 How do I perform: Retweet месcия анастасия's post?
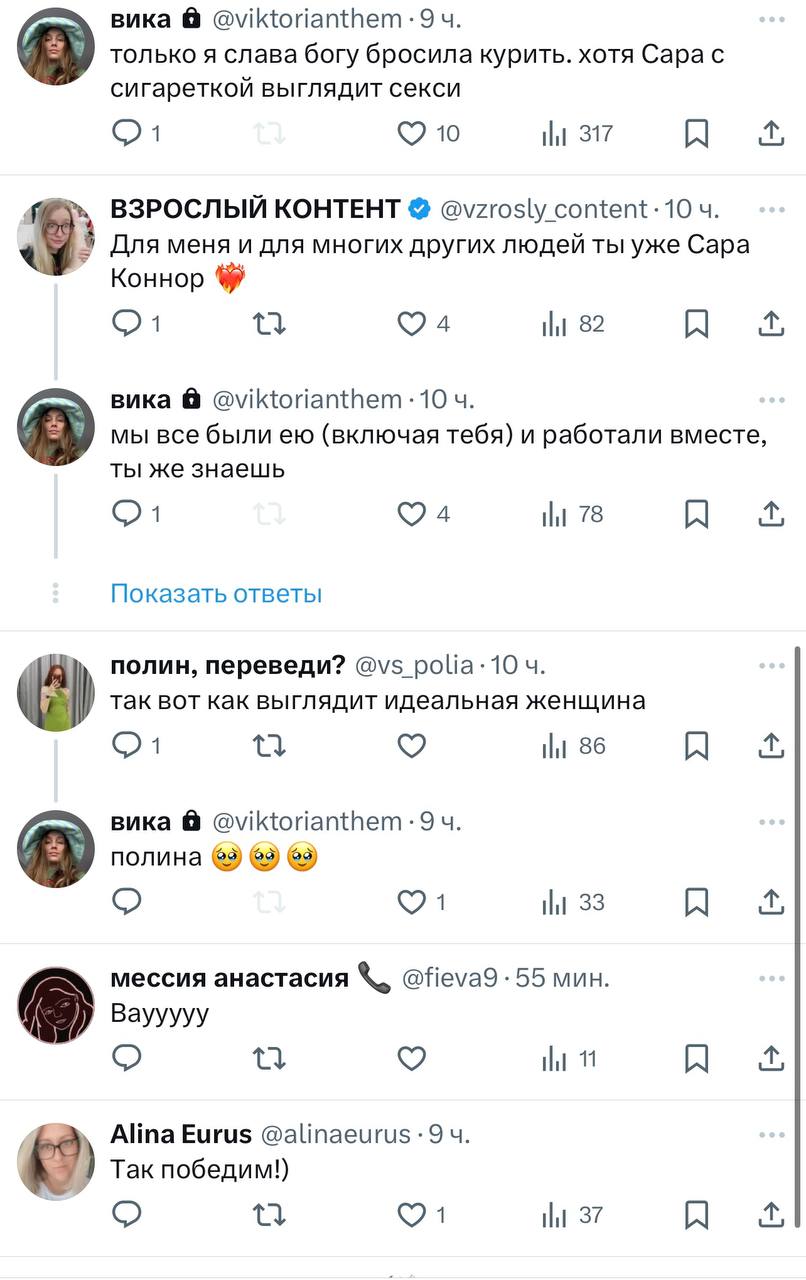270,1058
